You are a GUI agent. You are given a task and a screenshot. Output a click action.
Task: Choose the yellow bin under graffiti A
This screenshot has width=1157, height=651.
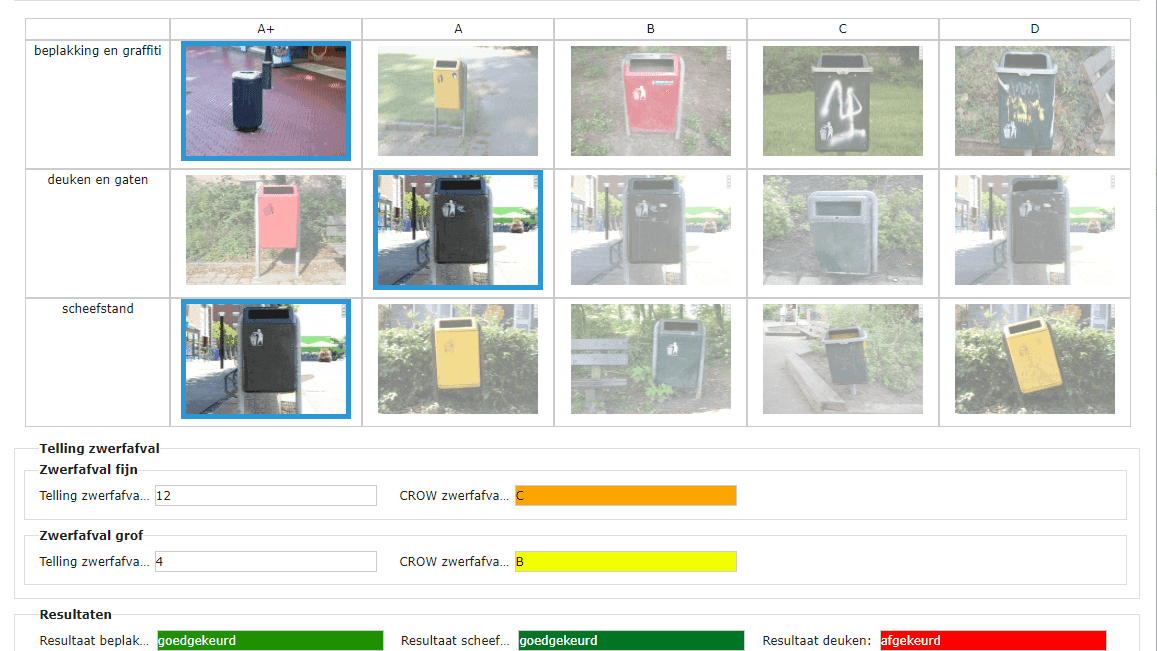[457, 101]
